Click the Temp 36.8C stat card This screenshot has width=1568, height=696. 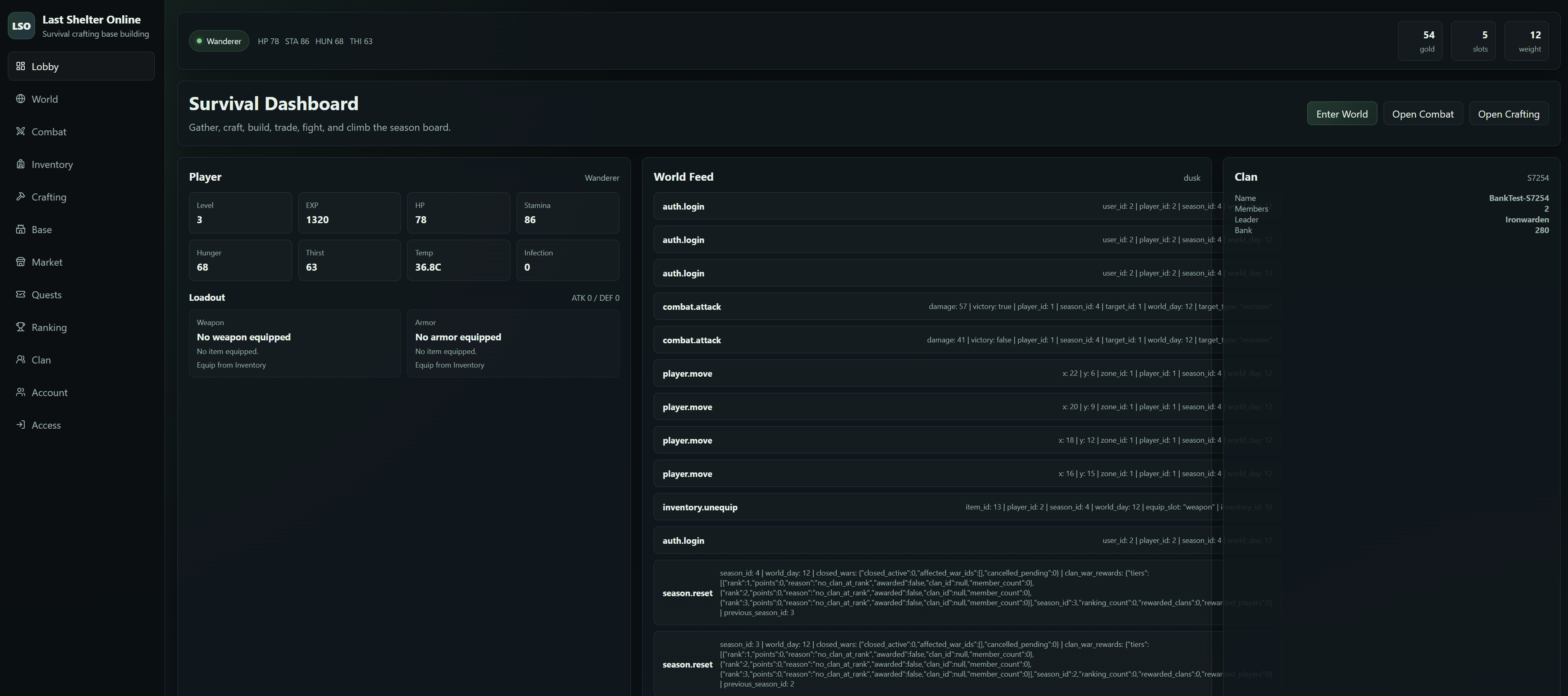[x=458, y=260]
